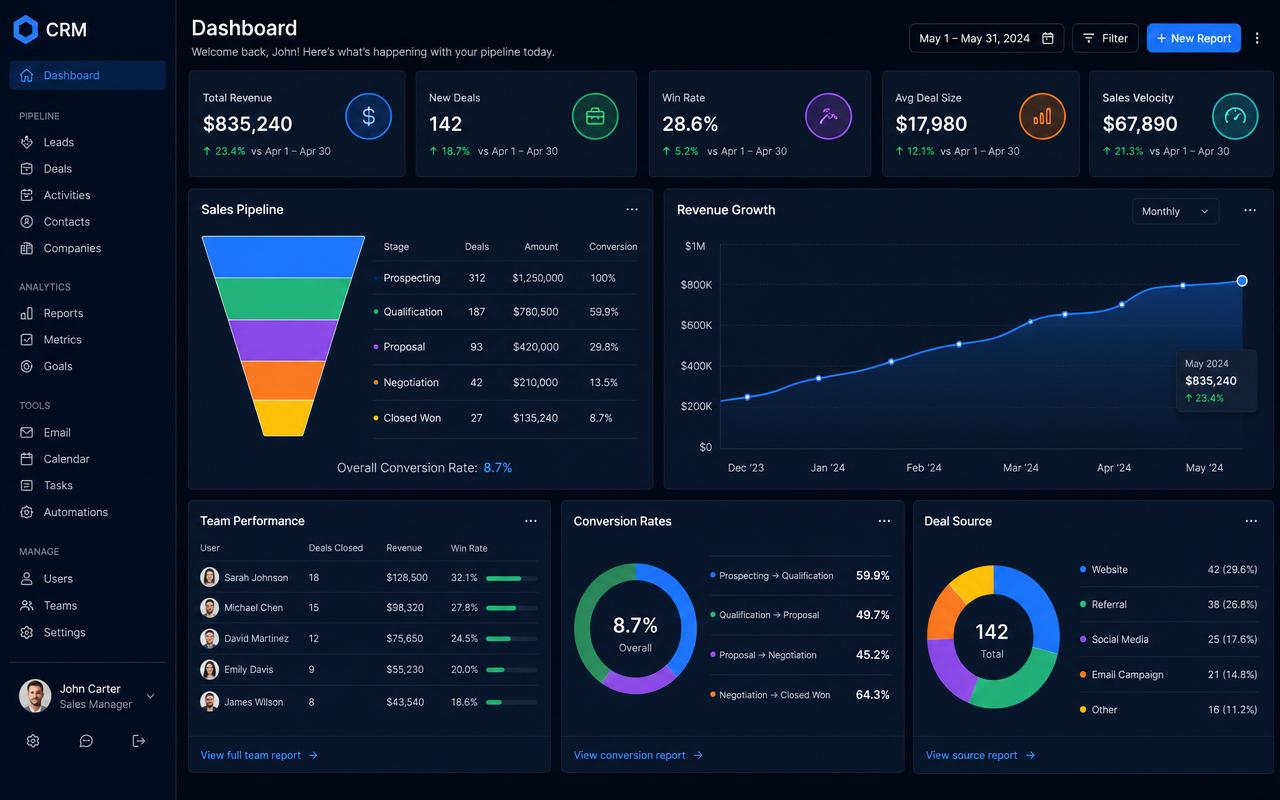Viewport: 1280px width, 800px height.
Task: Open Sales Pipeline card options menu
Action: pos(632,209)
